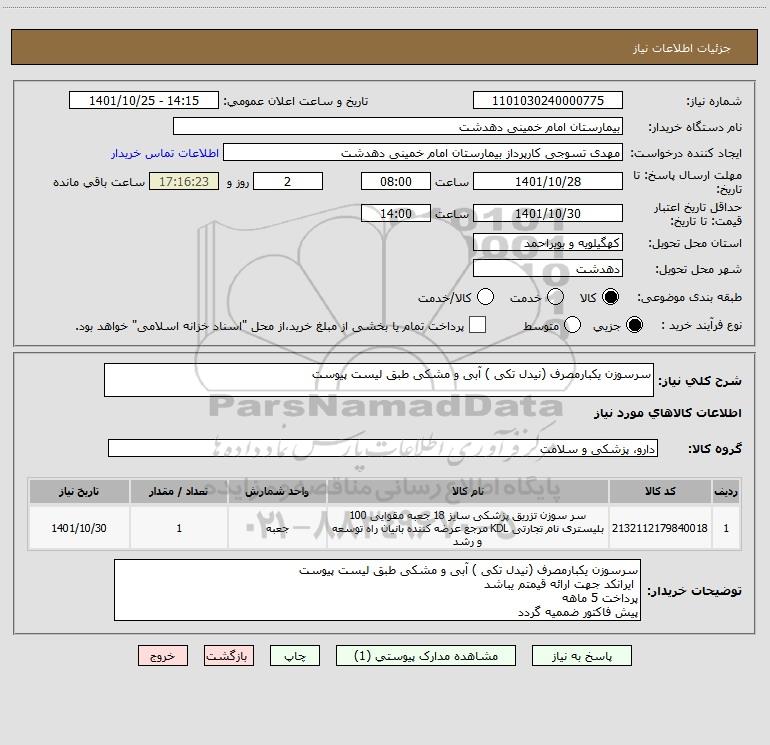Click the واحد شمارش column header
The width and height of the screenshot is (770, 745).
point(277,491)
